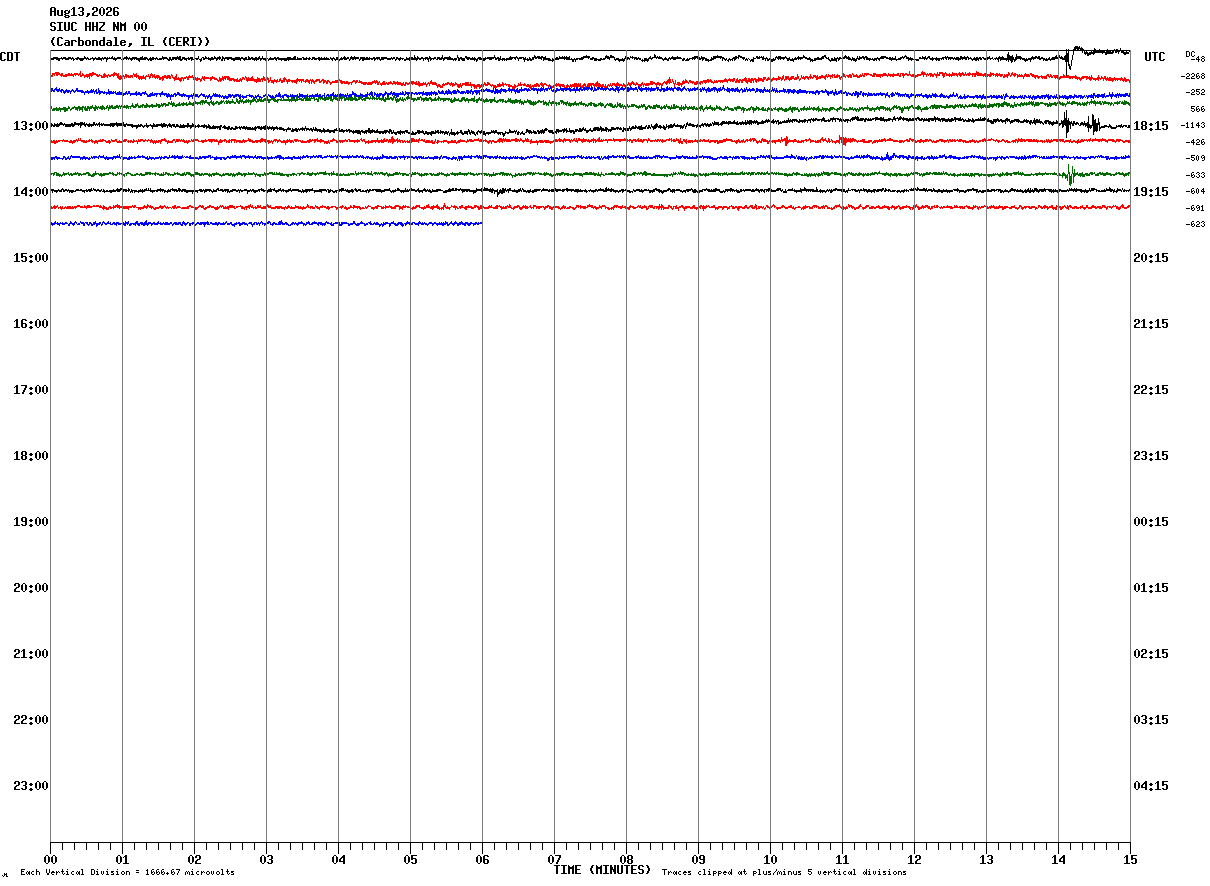Click the black seismic burst on the 13:00 trace
Image resolution: width=1210 pixels, height=886 pixels.
1081,124
